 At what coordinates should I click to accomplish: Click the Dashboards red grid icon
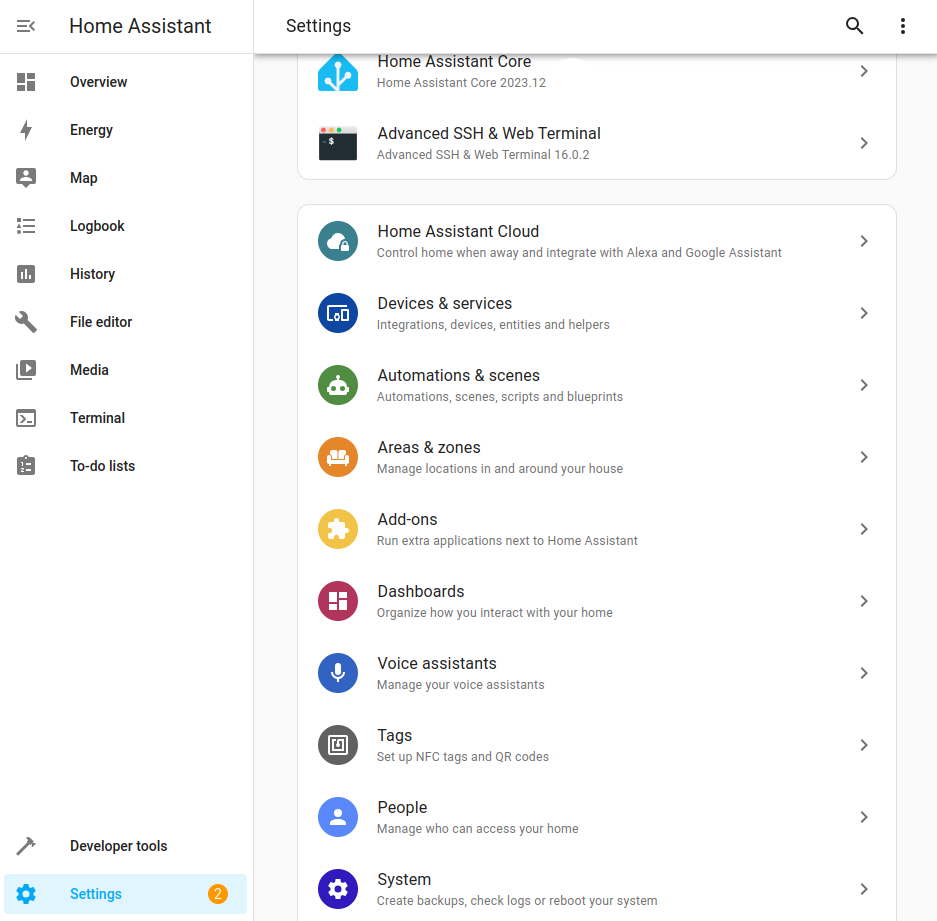click(338, 601)
